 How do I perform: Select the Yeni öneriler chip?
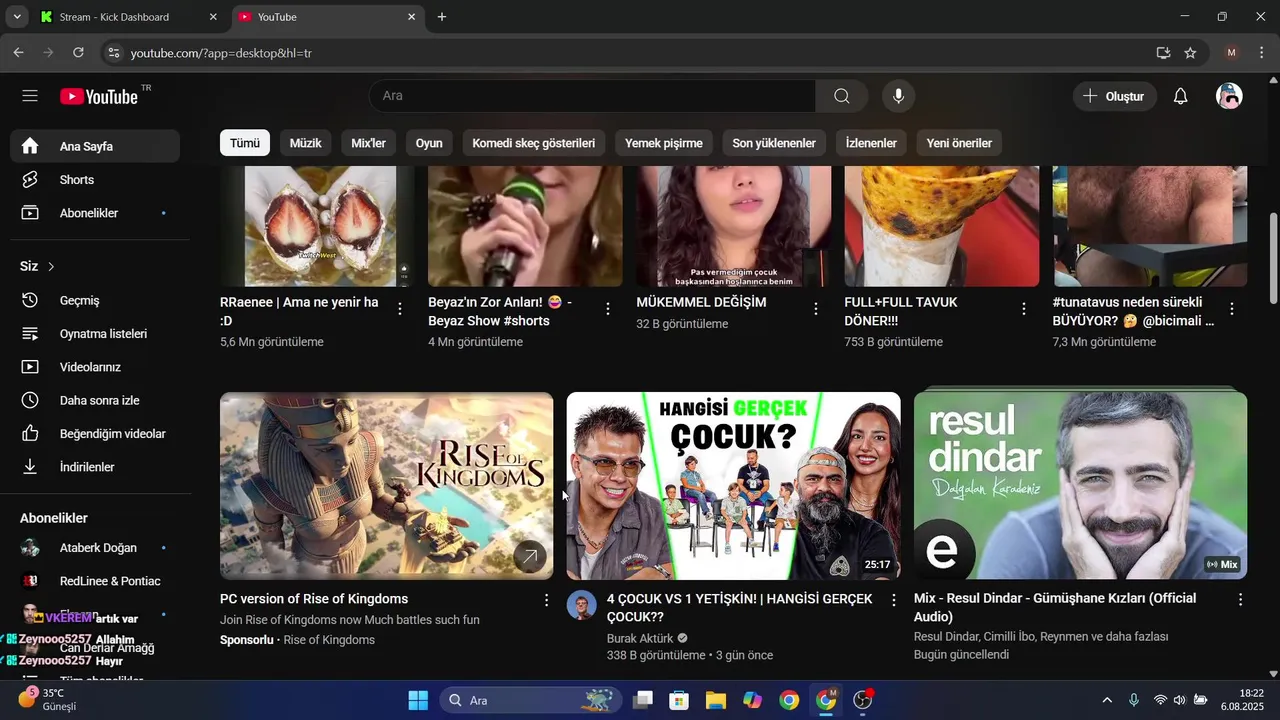pyautogui.click(x=959, y=143)
